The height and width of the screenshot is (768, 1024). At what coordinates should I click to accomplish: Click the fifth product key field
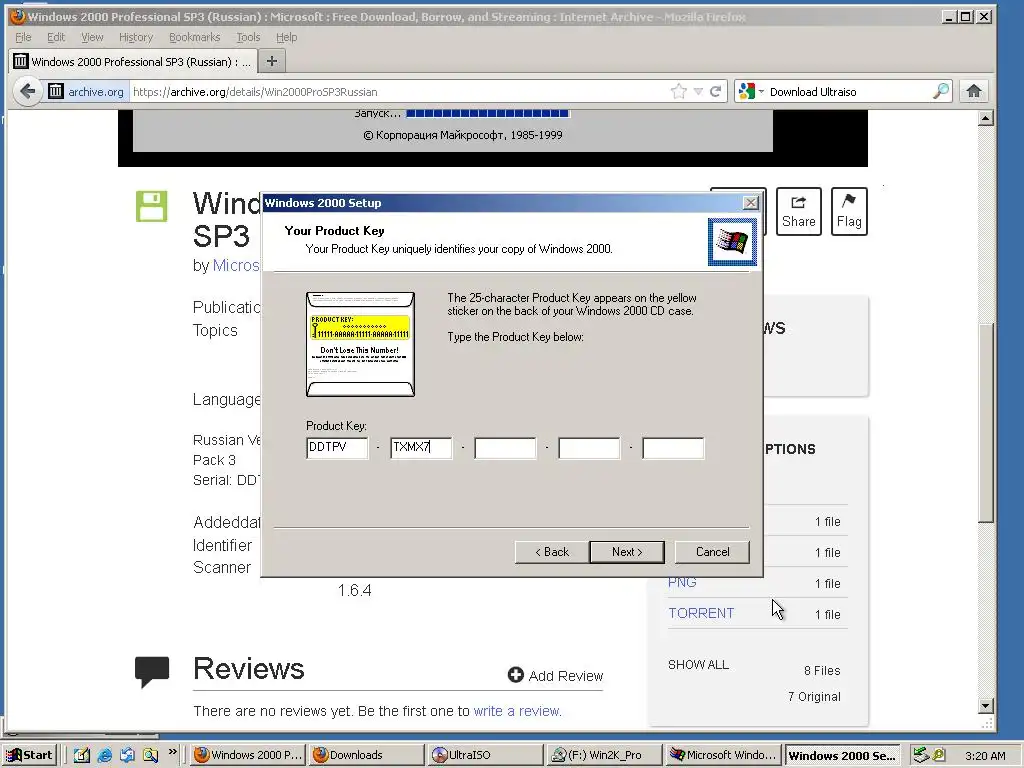pos(673,448)
